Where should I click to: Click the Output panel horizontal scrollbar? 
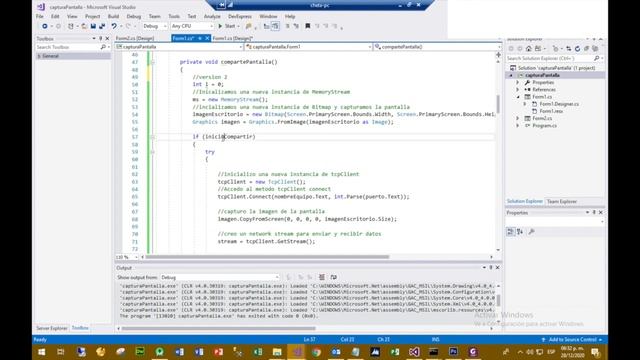click(x=218, y=328)
